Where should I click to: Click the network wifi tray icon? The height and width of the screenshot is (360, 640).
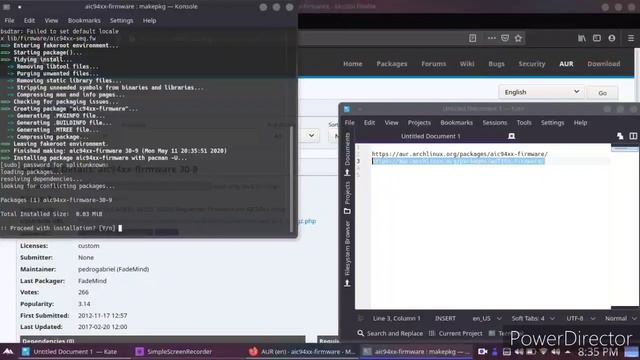pos(543,351)
